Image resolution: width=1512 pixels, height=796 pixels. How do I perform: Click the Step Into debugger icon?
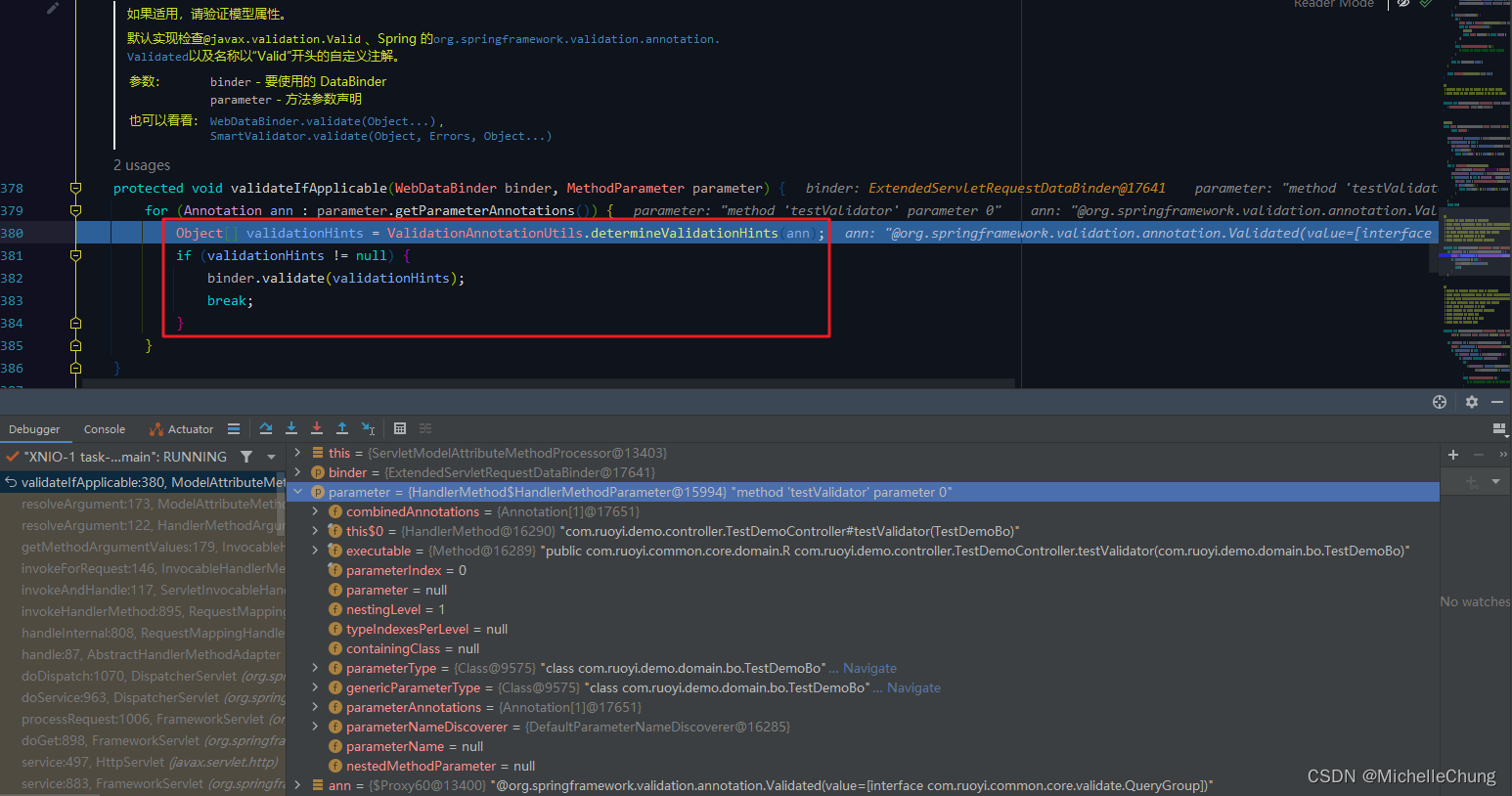290,428
